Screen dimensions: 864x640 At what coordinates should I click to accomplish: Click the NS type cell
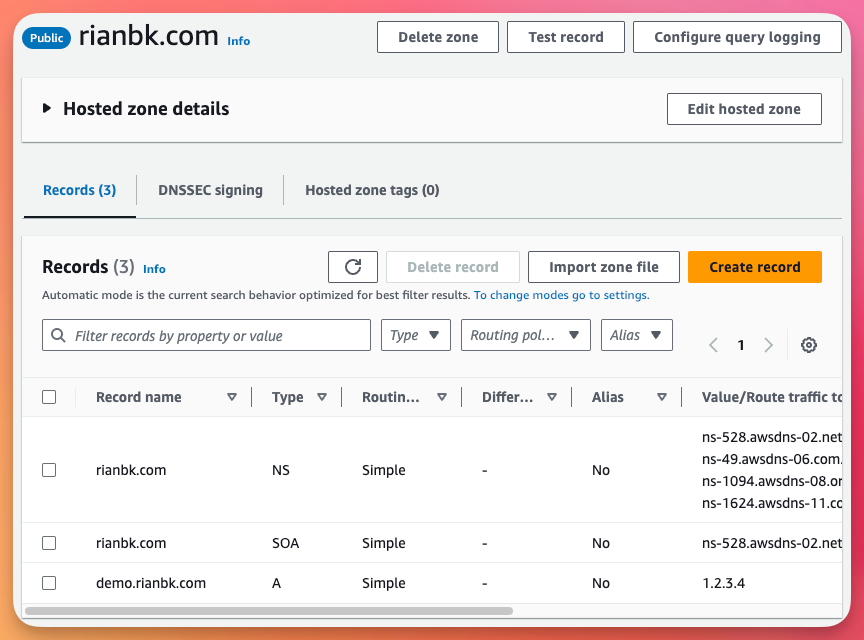[x=280, y=470]
